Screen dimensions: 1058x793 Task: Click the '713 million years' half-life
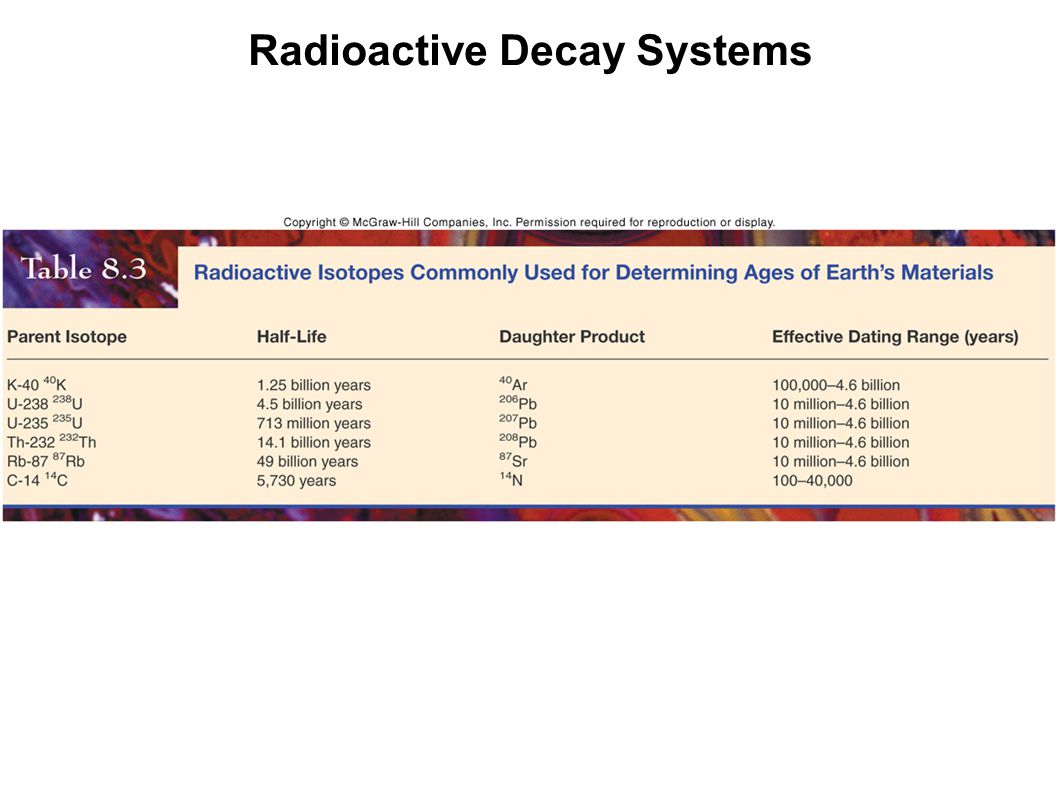[314, 423]
